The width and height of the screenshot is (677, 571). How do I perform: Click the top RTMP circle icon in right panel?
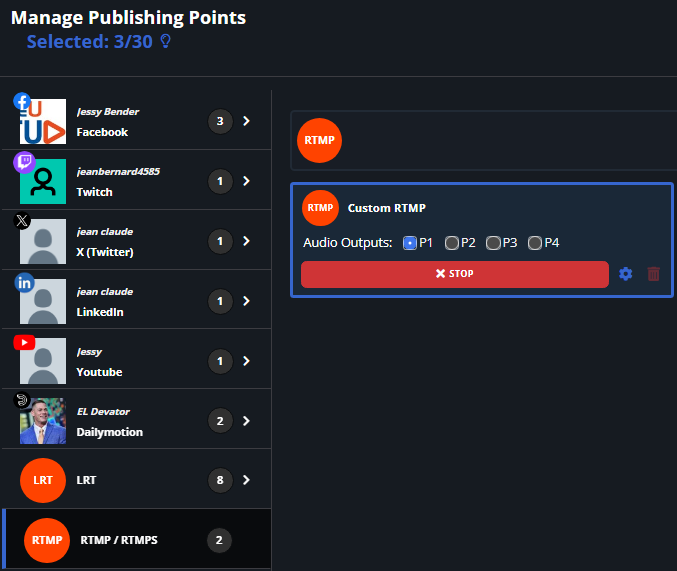pos(320,140)
